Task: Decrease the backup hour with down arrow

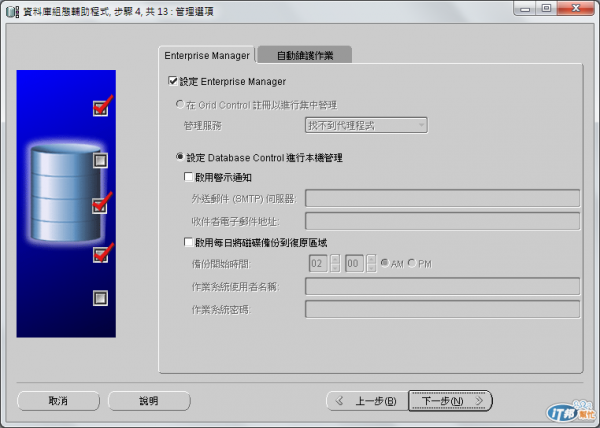Action: point(335,268)
